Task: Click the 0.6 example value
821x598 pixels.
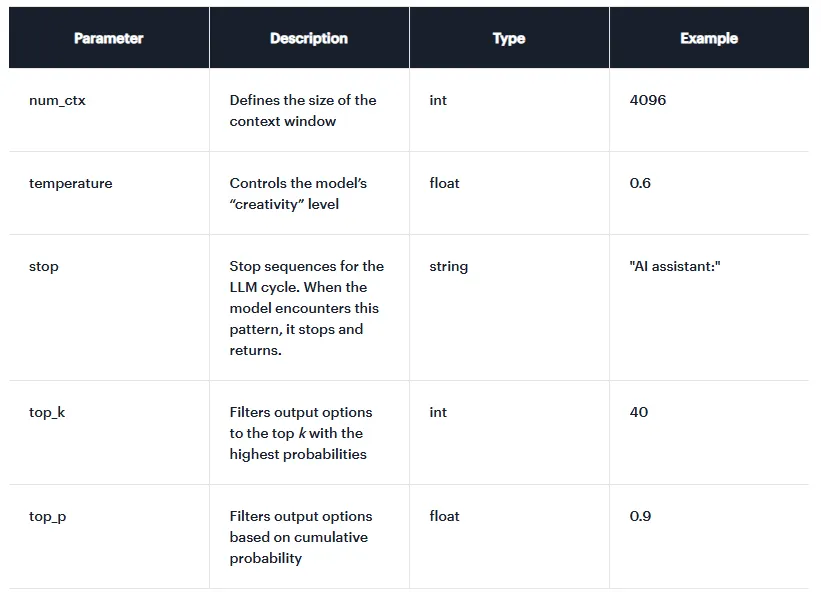Action: (640, 183)
